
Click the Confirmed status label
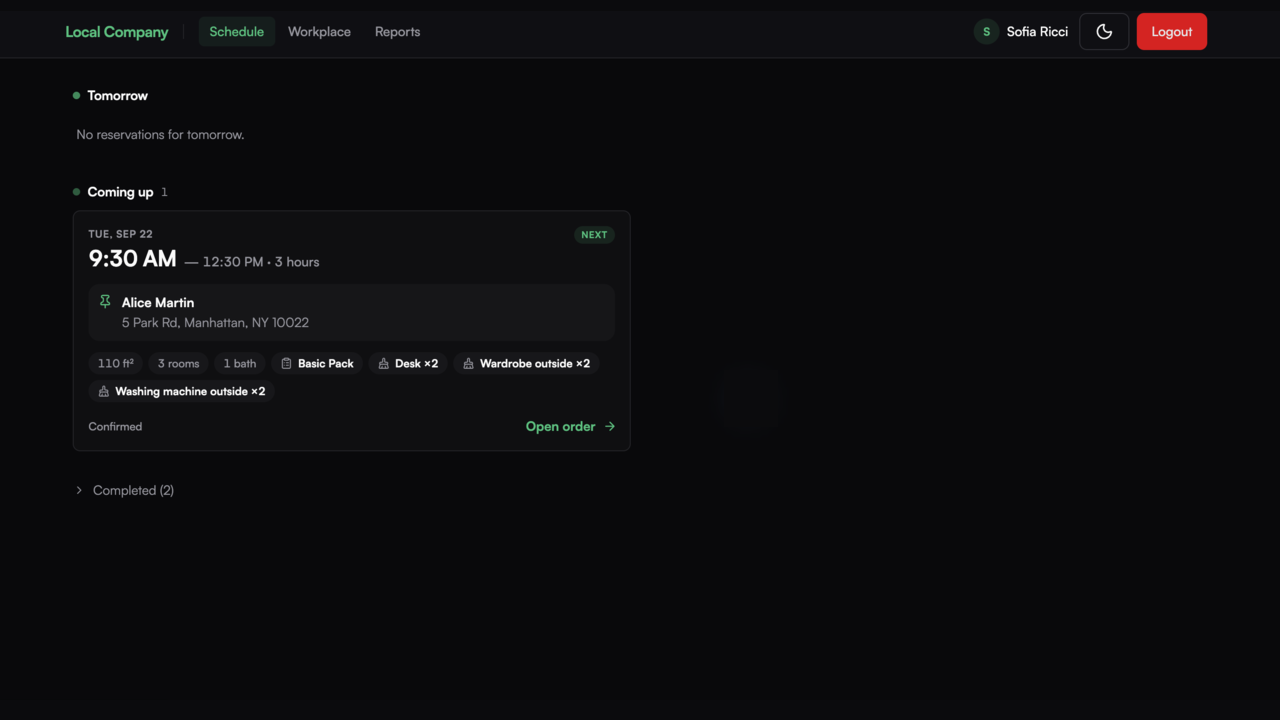[115, 426]
